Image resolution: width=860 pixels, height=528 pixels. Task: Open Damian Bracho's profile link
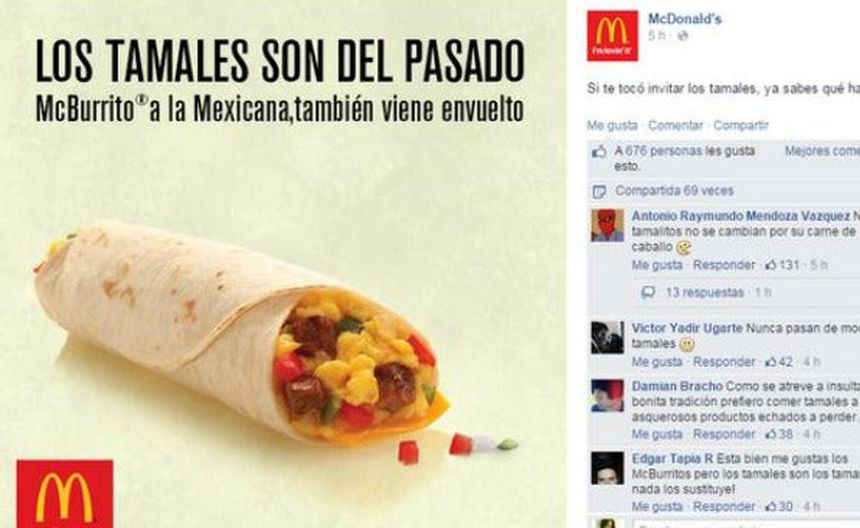(x=677, y=387)
